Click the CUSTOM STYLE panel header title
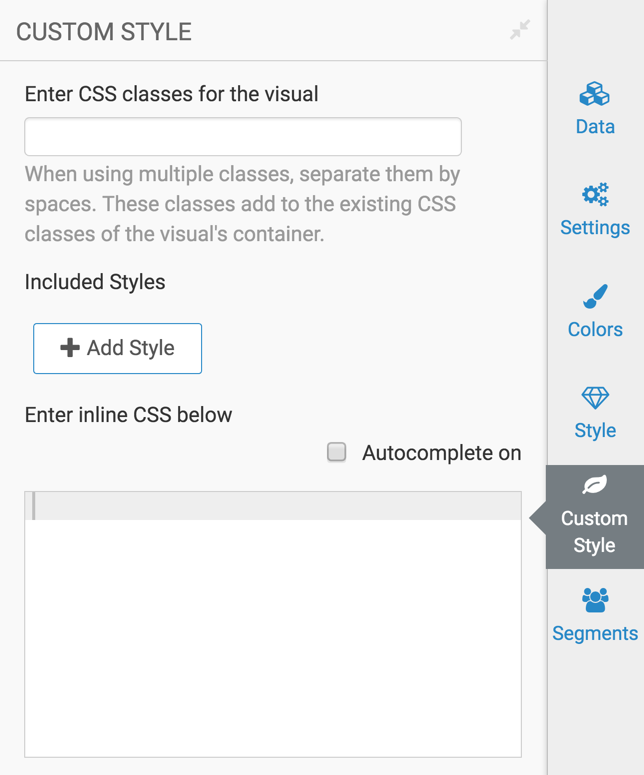 click(x=104, y=32)
